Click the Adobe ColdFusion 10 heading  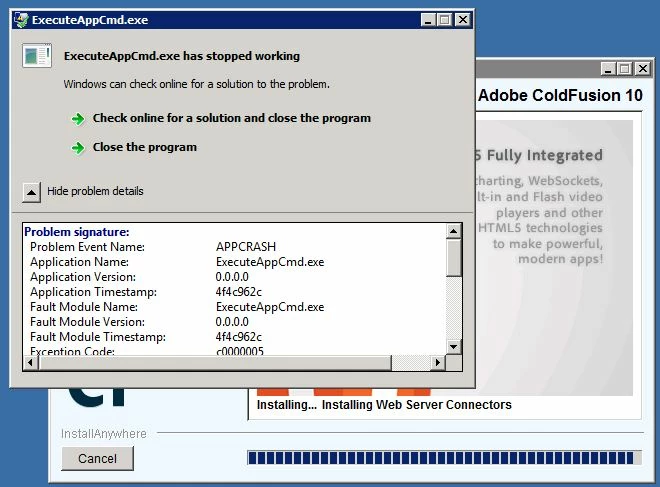pyautogui.click(x=560, y=96)
